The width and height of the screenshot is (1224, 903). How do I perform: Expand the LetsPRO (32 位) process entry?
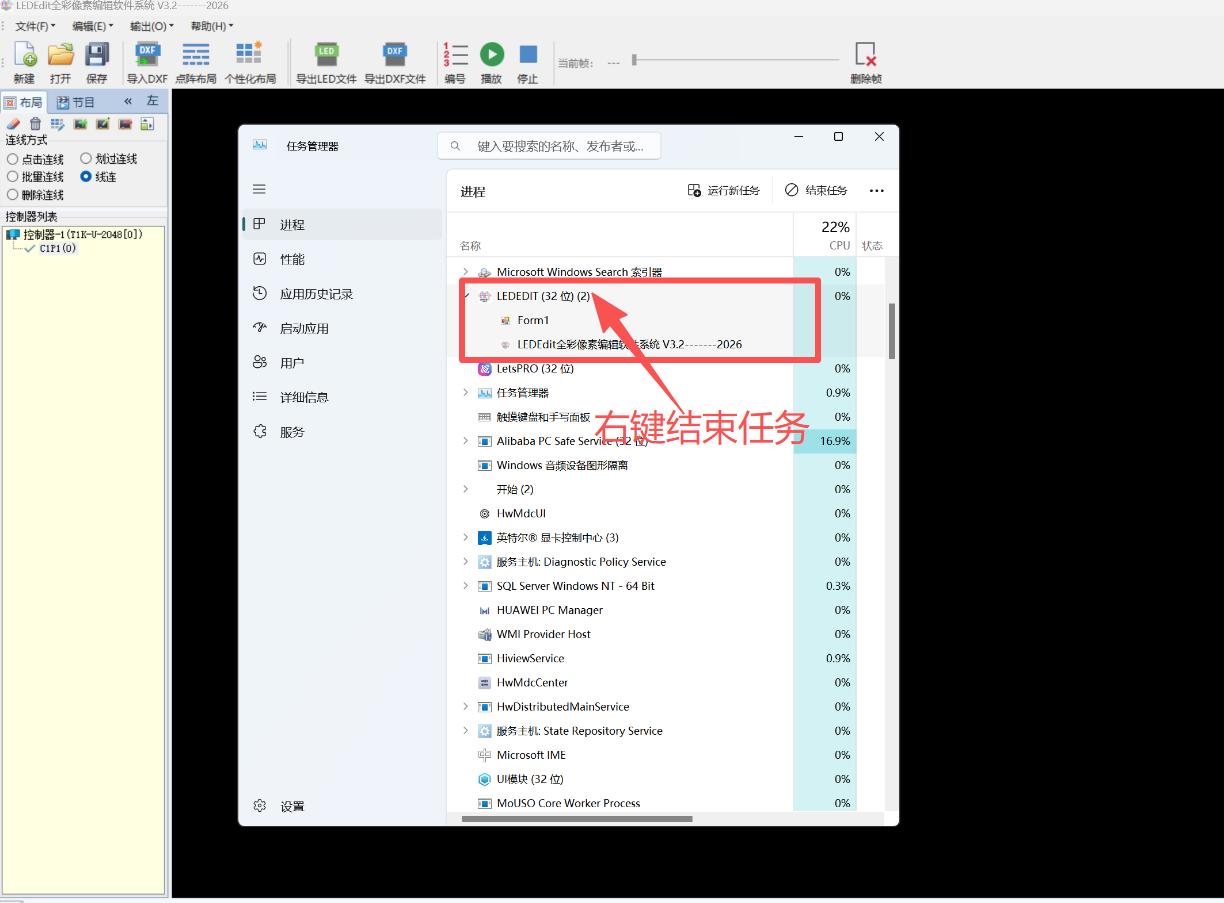465,368
